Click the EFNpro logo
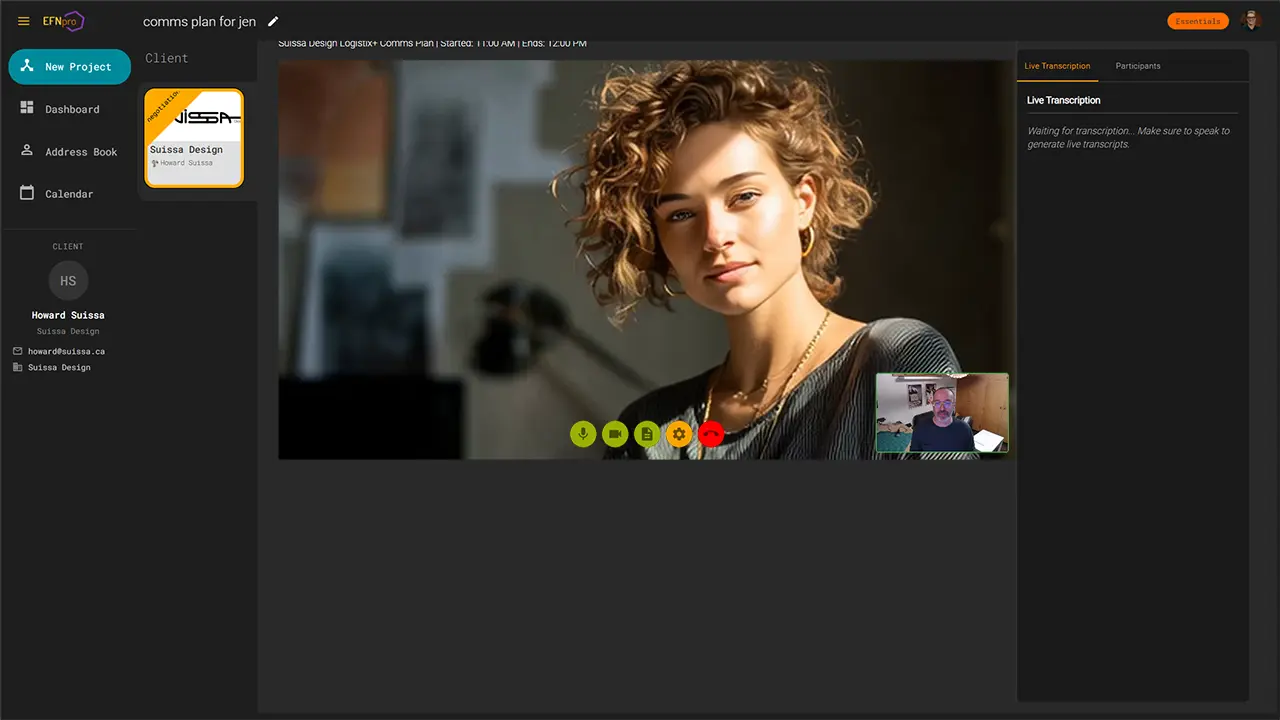The width and height of the screenshot is (1280, 720). point(63,21)
